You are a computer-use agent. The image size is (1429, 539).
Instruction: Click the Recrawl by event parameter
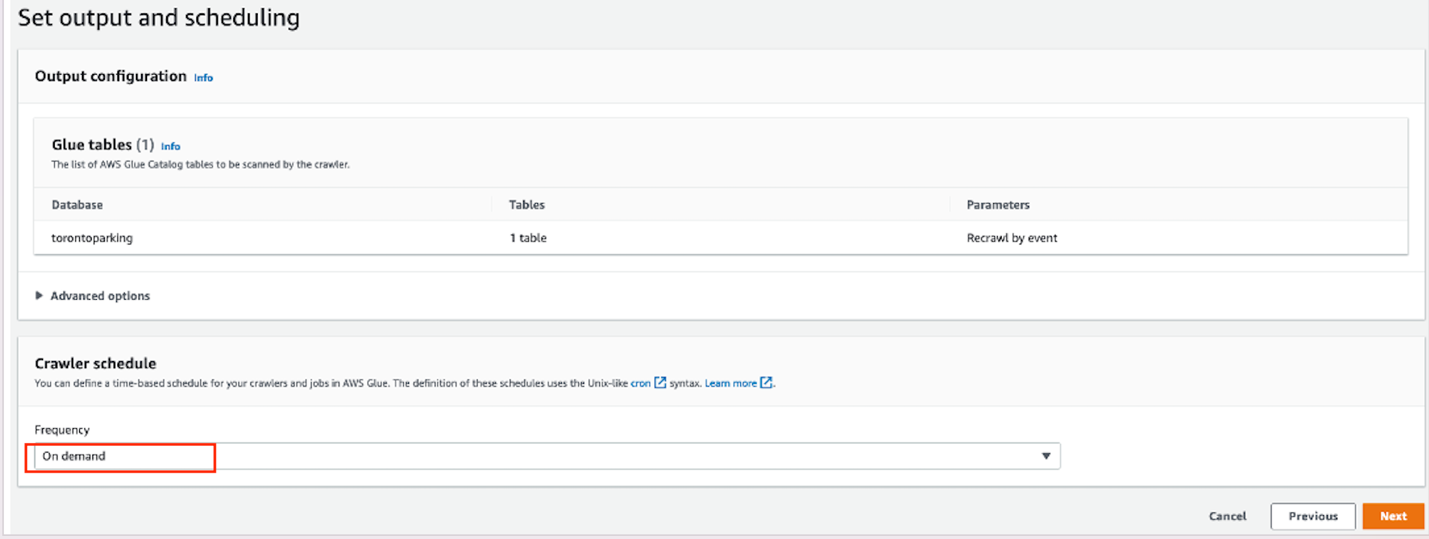coord(1012,238)
